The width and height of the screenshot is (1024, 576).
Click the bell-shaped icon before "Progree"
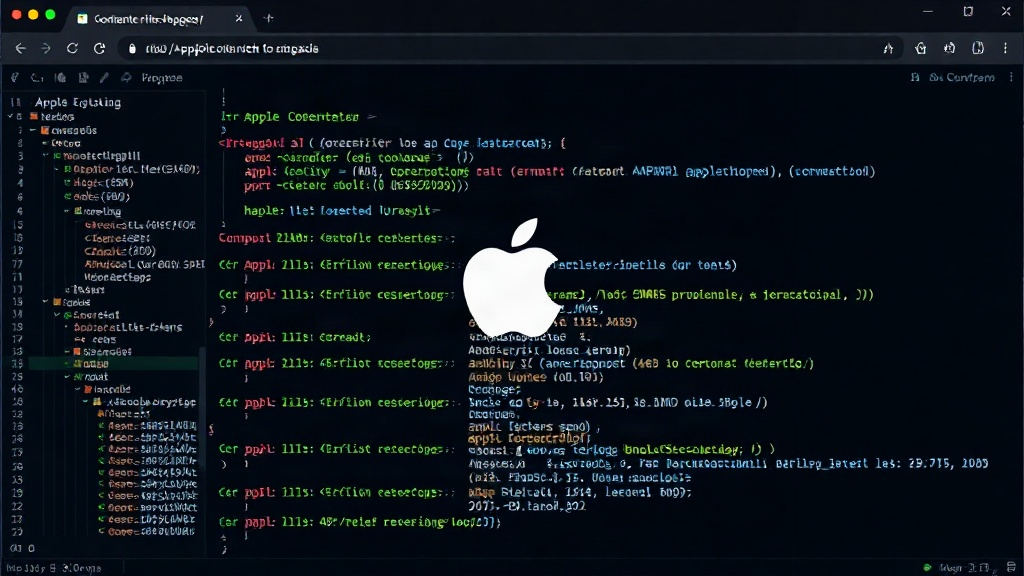click(125, 78)
